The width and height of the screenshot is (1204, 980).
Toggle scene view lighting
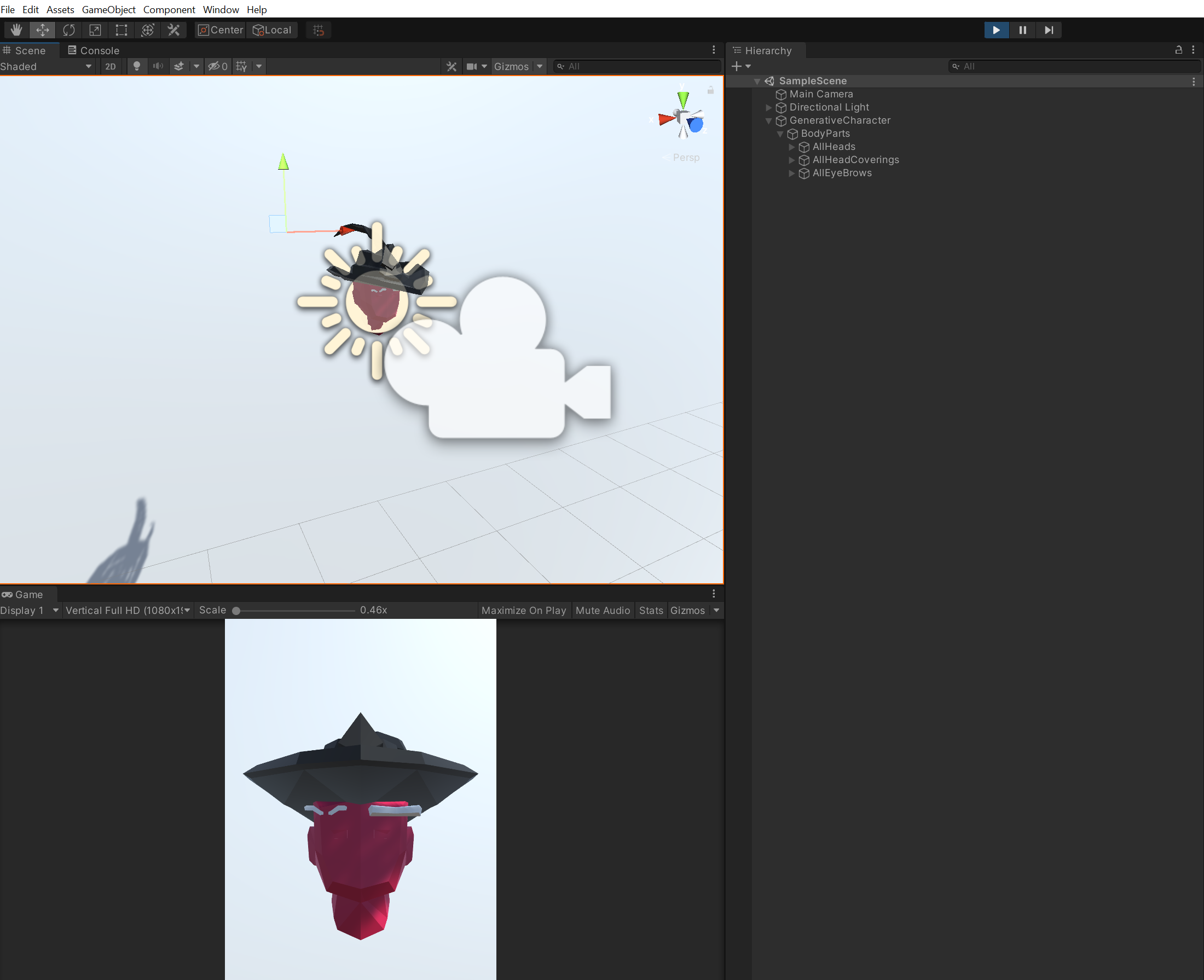[x=137, y=66]
